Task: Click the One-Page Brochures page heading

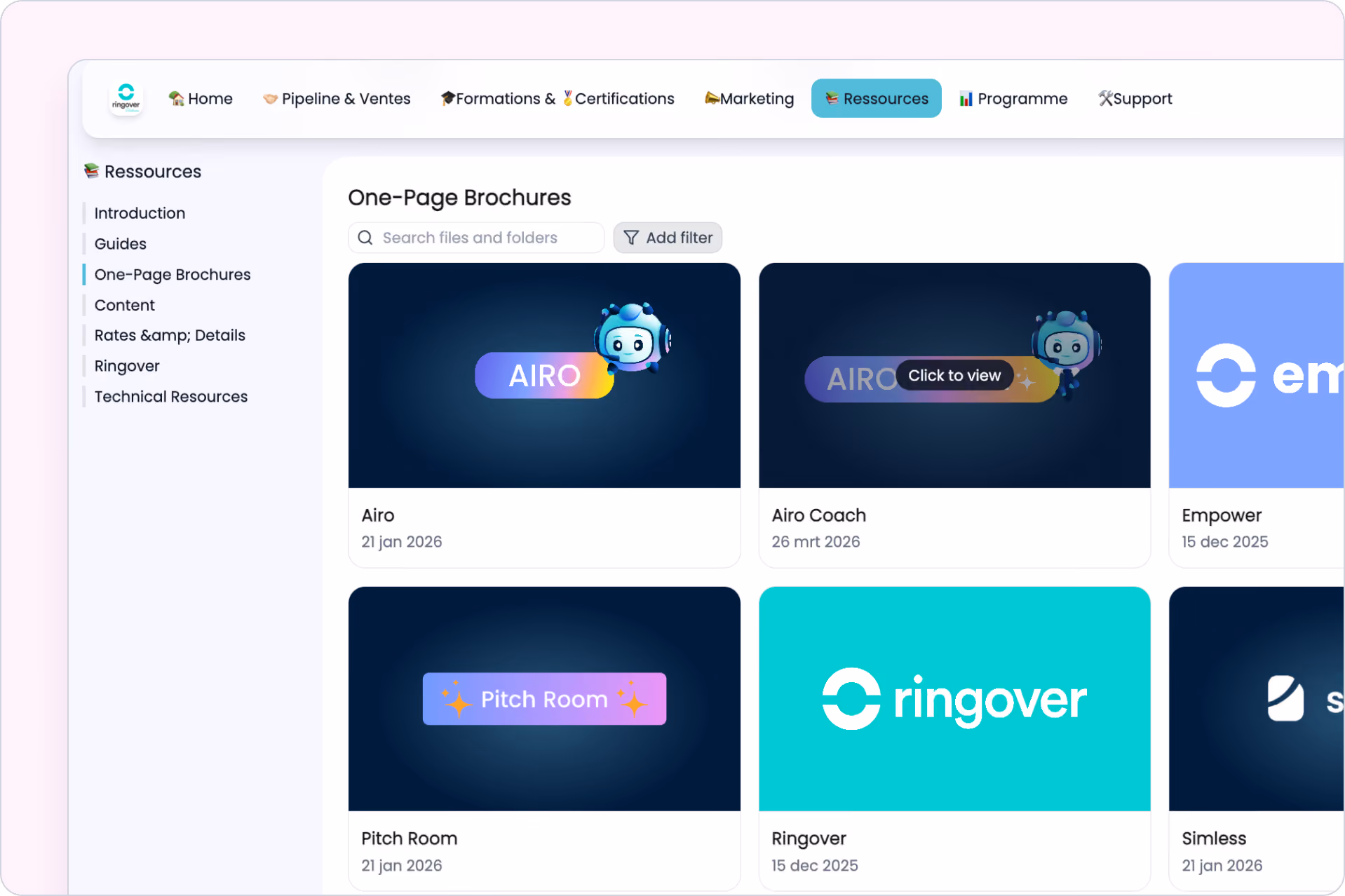Action: click(x=460, y=198)
